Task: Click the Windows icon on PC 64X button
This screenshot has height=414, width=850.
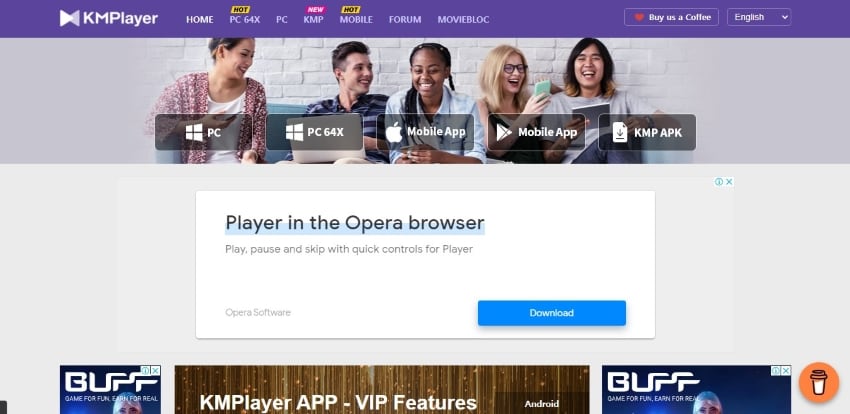Action: coord(294,132)
